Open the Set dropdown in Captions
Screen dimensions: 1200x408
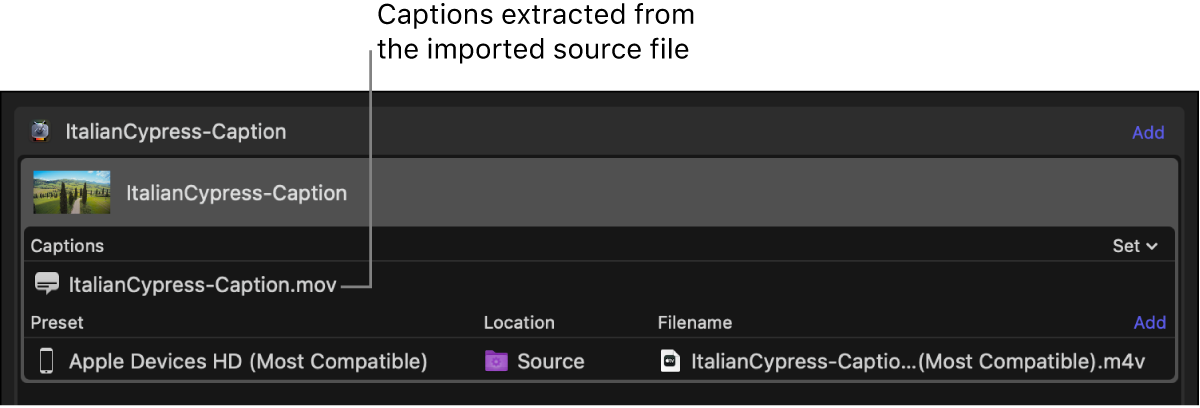(1135, 246)
